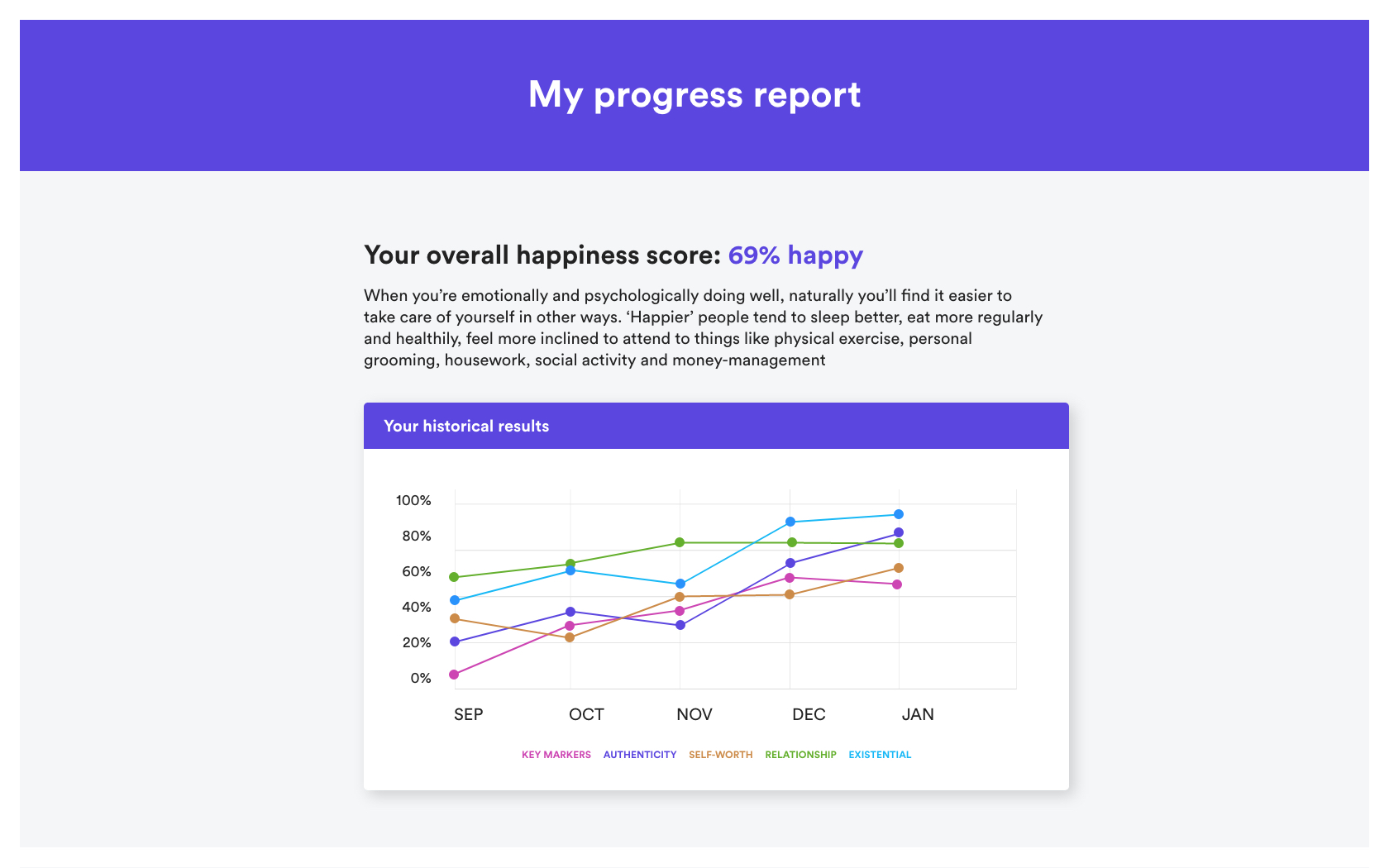Click the "69% happy" score text
This screenshot has width=1389, height=868.
(x=795, y=255)
